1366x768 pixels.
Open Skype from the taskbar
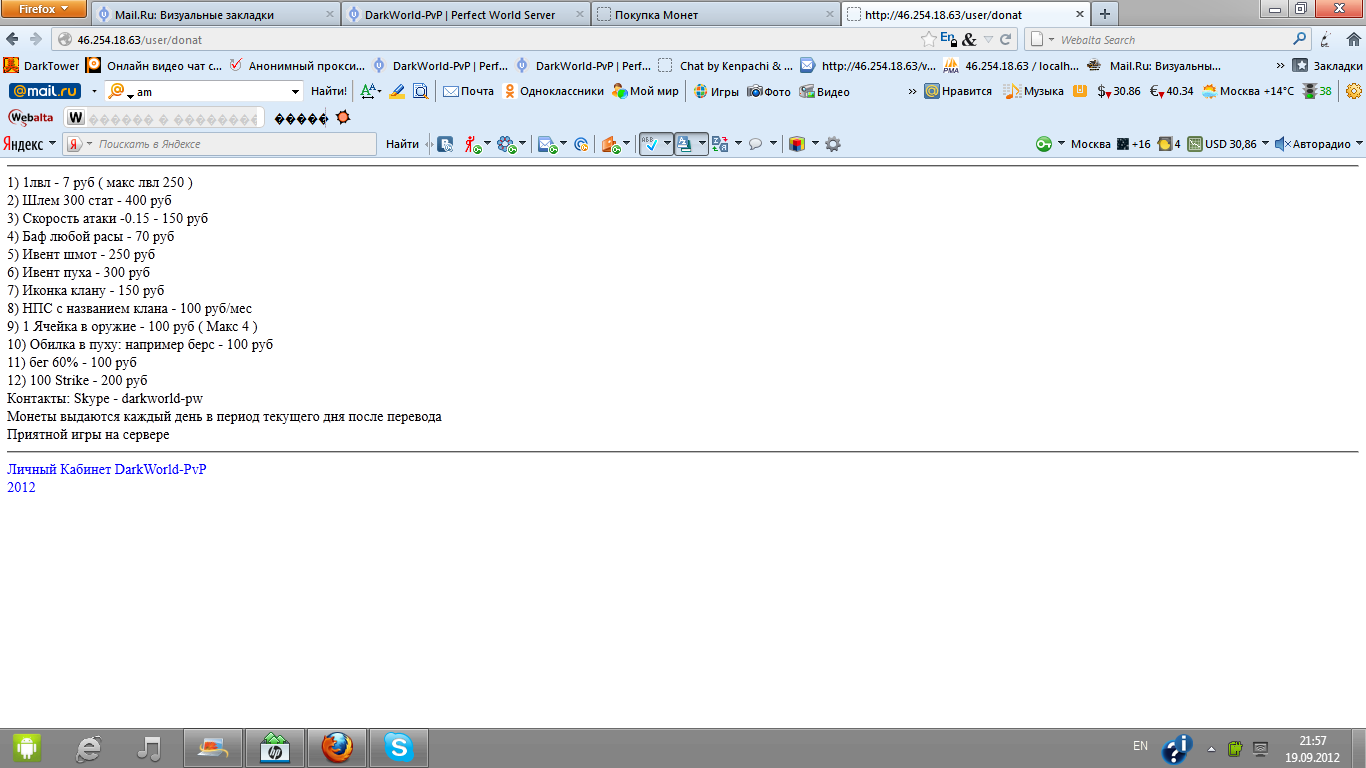[x=399, y=748]
